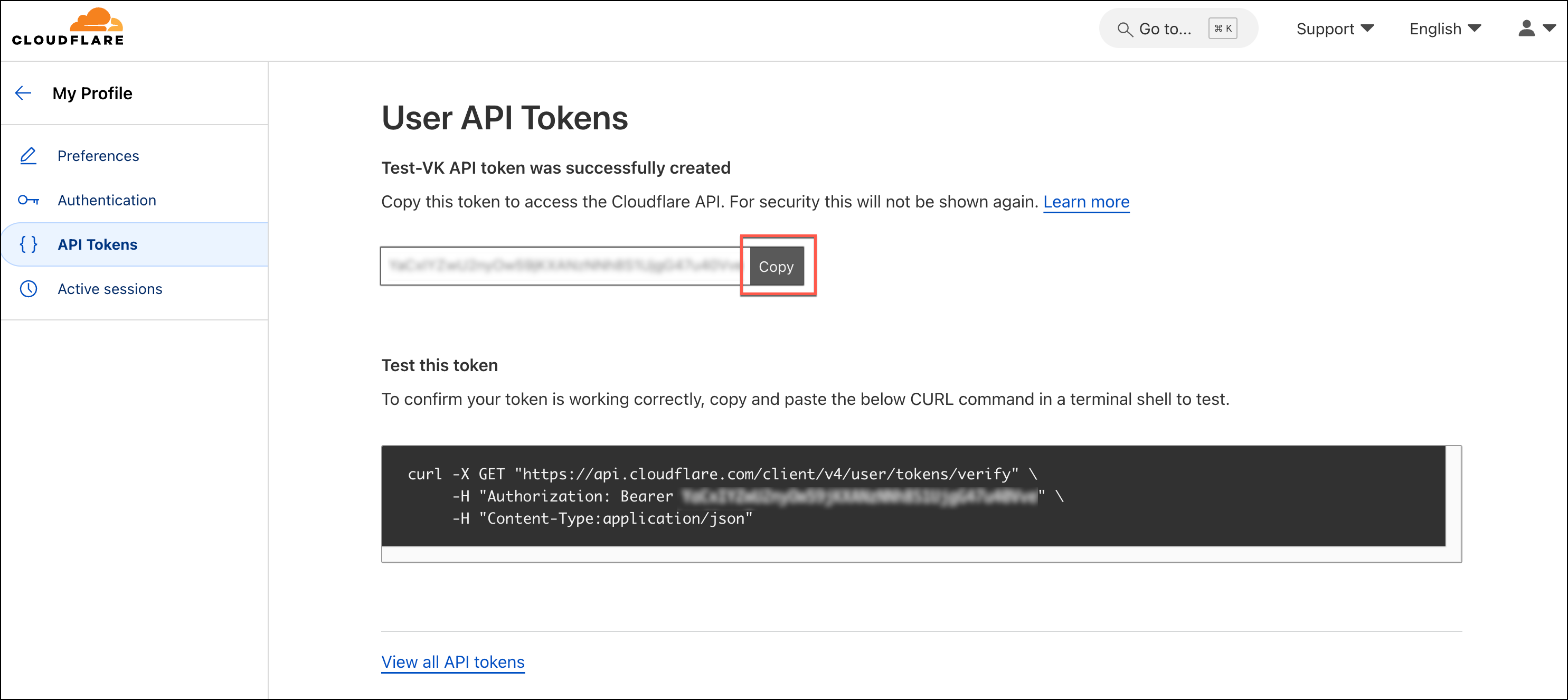
Task: Open the Preferences section
Action: tap(98, 156)
